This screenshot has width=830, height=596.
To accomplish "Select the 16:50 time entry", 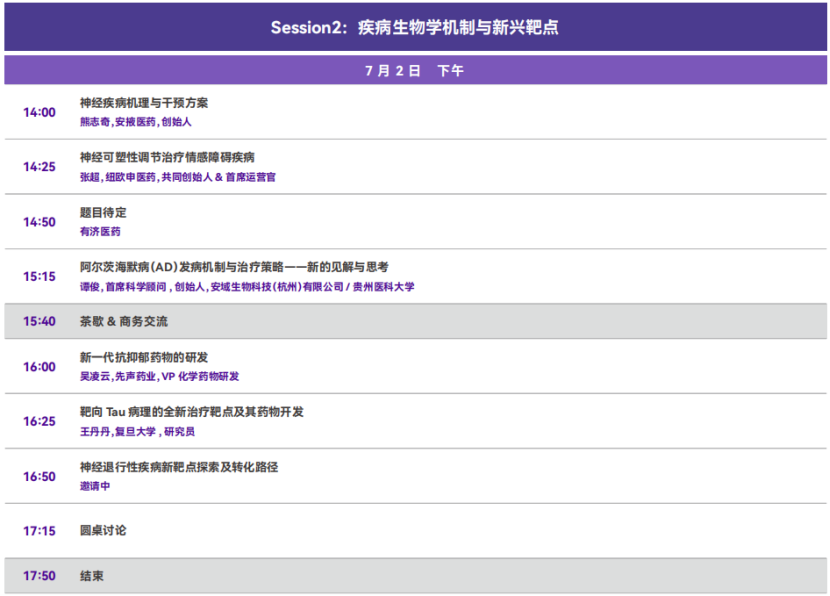I will click(x=39, y=476).
